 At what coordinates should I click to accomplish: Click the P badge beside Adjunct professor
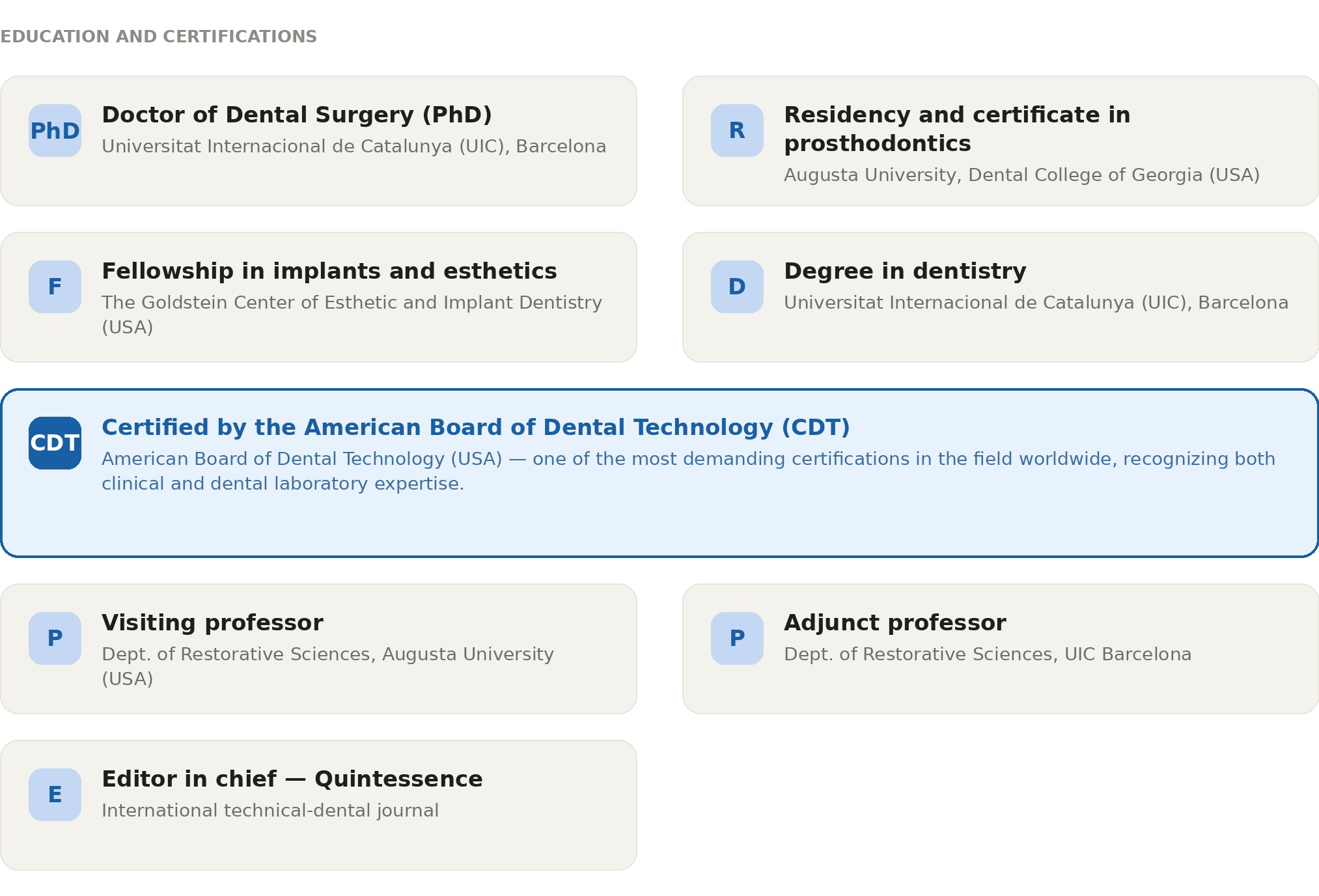[x=737, y=638]
